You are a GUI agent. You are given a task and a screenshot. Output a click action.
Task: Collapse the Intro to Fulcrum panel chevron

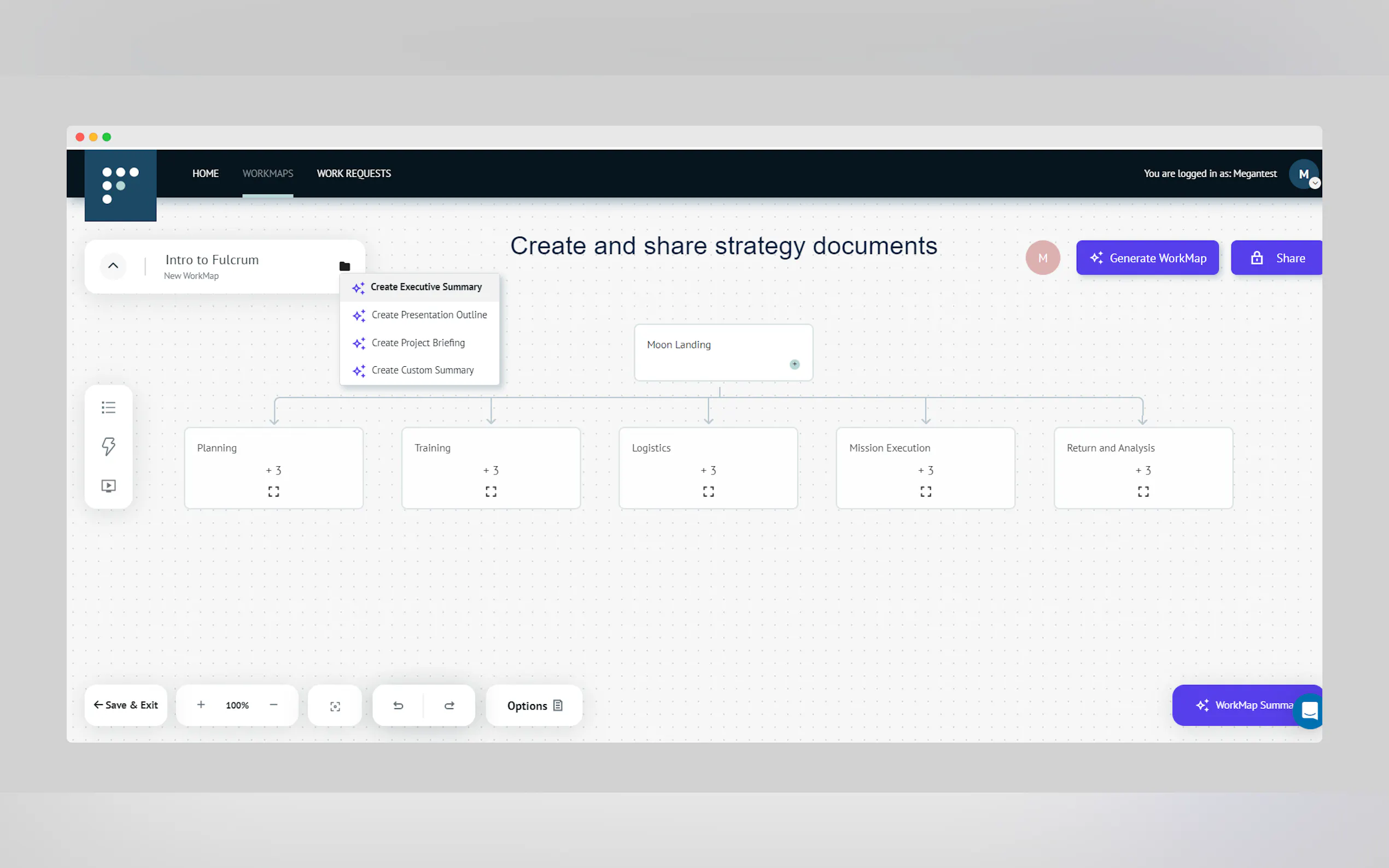click(113, 266)
